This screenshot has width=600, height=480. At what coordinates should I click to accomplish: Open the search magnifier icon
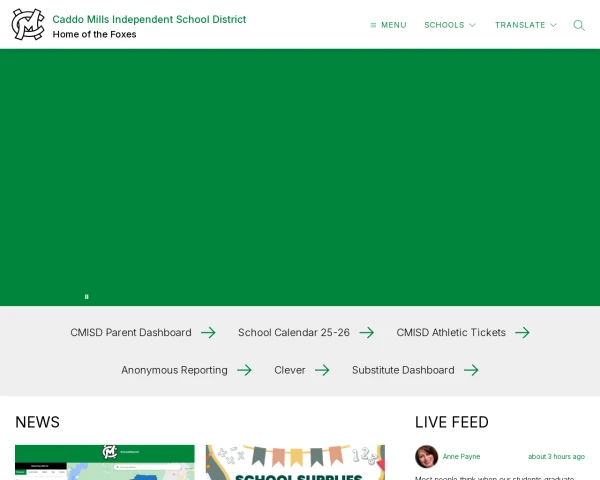pos(579,25)
